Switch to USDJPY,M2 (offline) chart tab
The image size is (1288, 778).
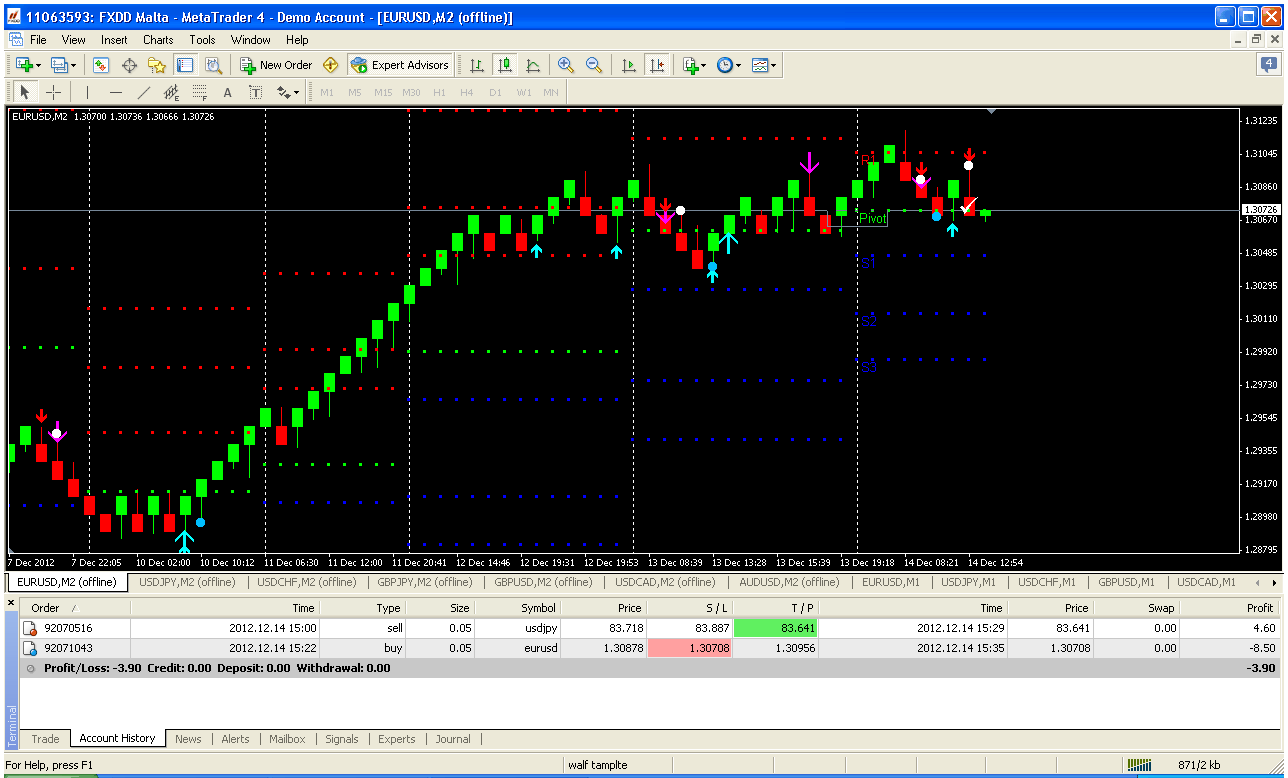pos(187,582)
